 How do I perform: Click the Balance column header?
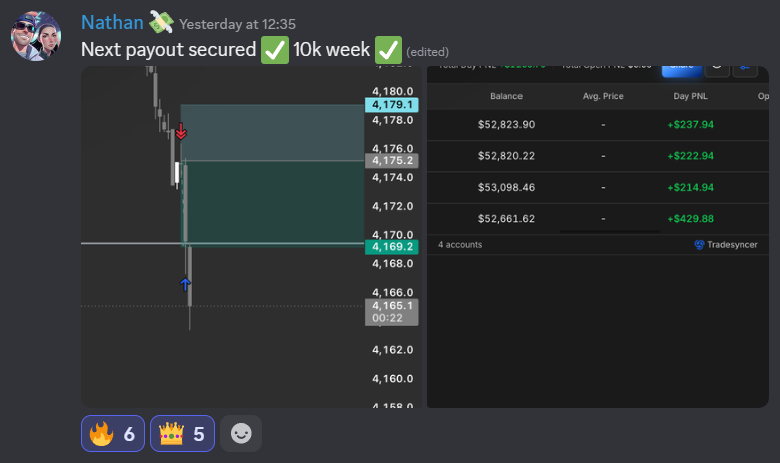coord(506,96)
